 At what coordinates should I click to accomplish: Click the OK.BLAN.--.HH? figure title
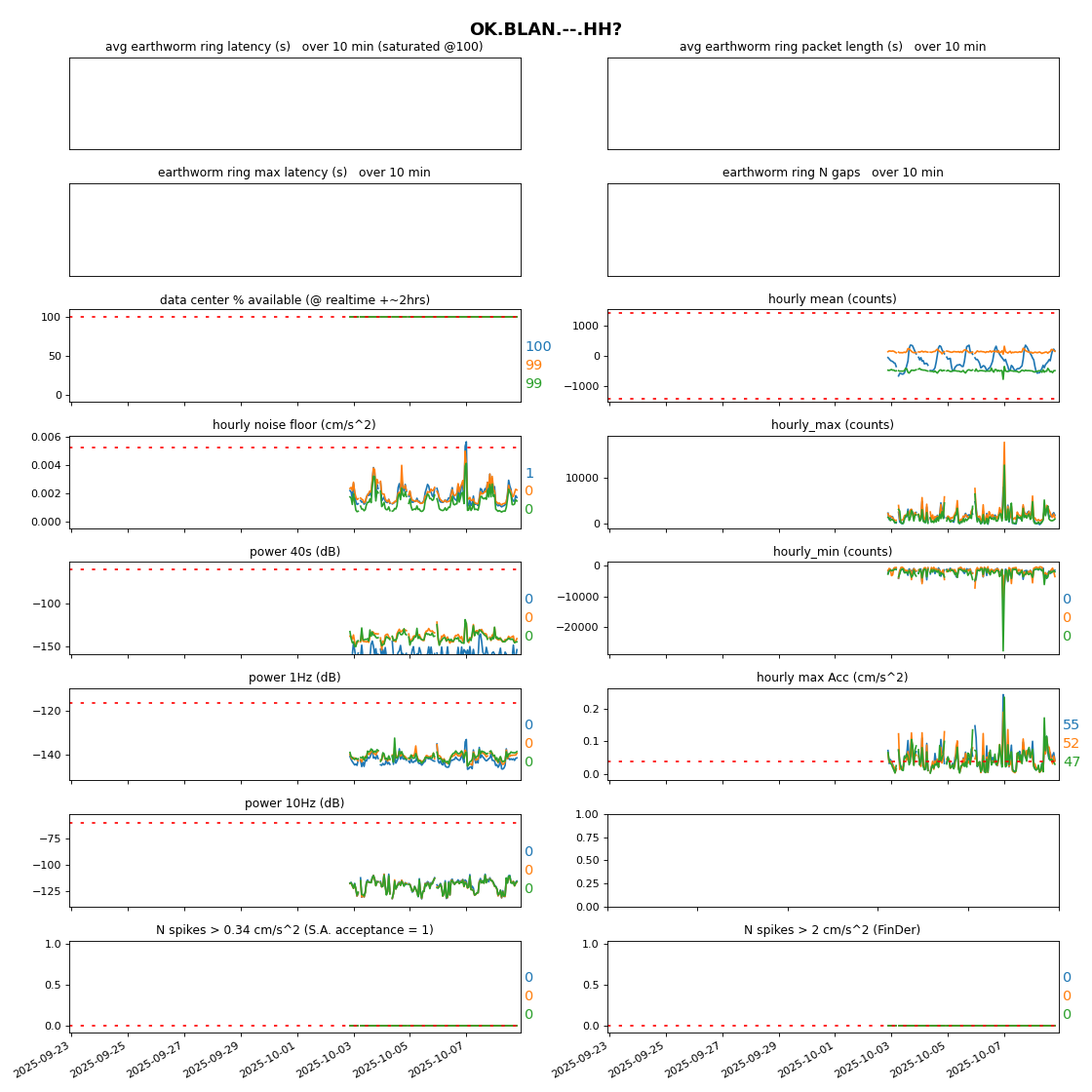tap(545, 30)
